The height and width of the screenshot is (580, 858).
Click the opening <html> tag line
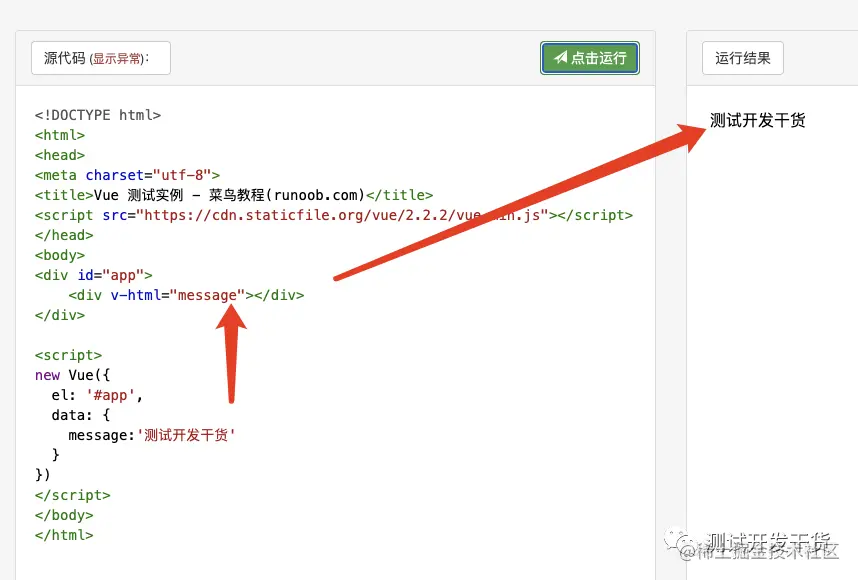click(60, 135)
